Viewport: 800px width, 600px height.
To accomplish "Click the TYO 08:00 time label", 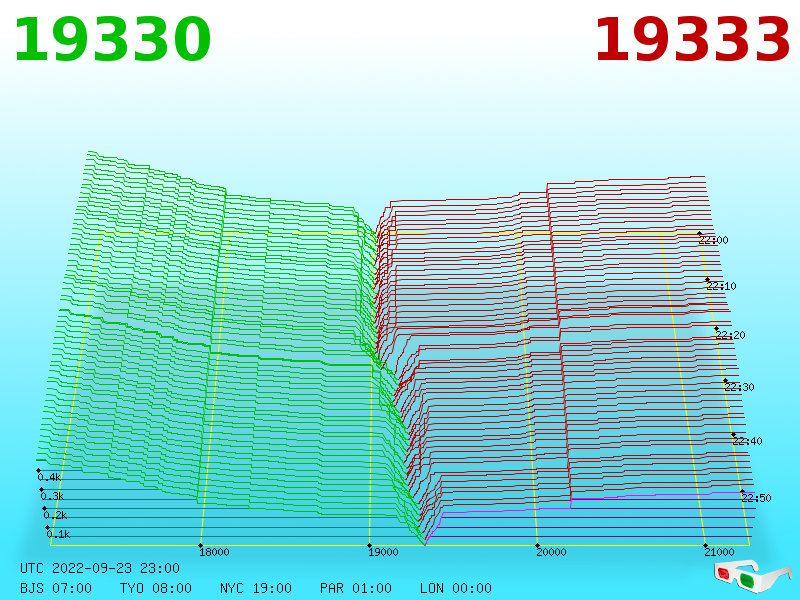I will point(156,588).
